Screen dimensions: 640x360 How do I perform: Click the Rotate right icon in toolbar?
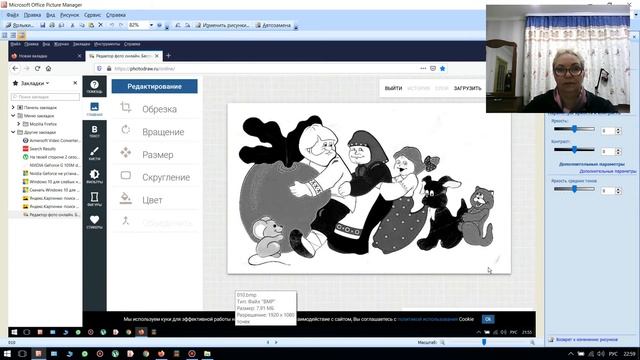pyautogui.click(x=187, y=25)
